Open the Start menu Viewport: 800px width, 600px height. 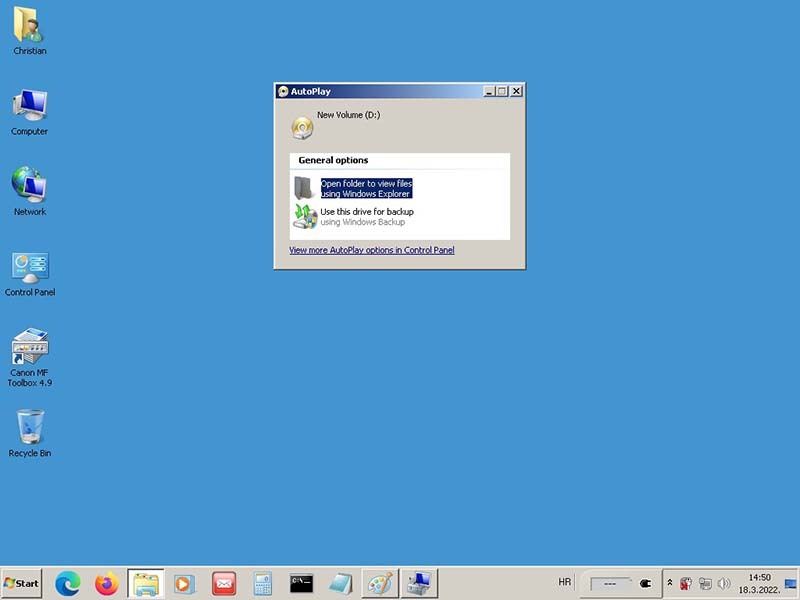click(x=22, y=583)
